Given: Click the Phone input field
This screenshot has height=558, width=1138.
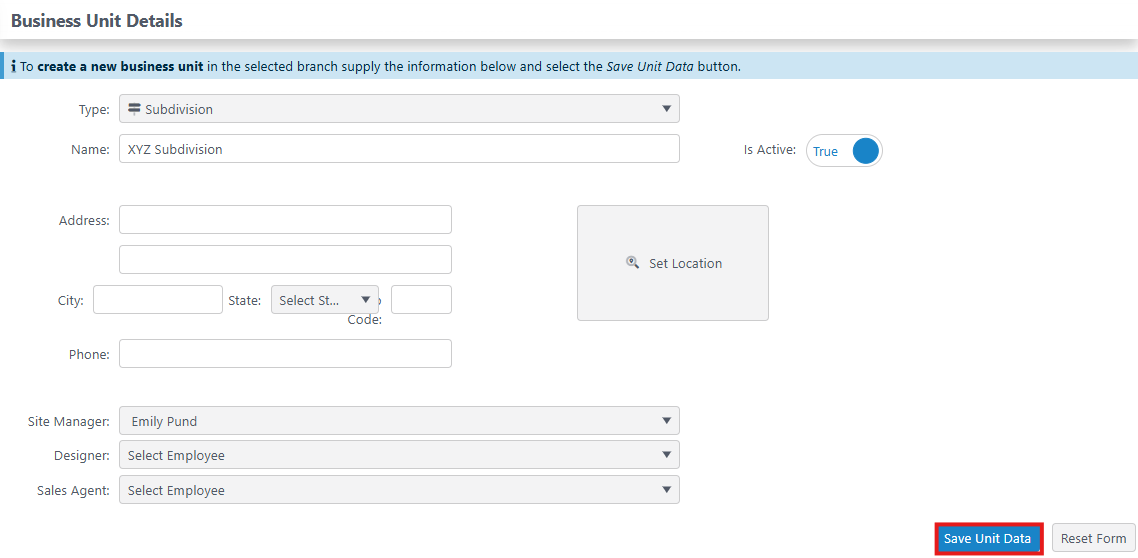Looking at the screenshot, I should (285, 354).
